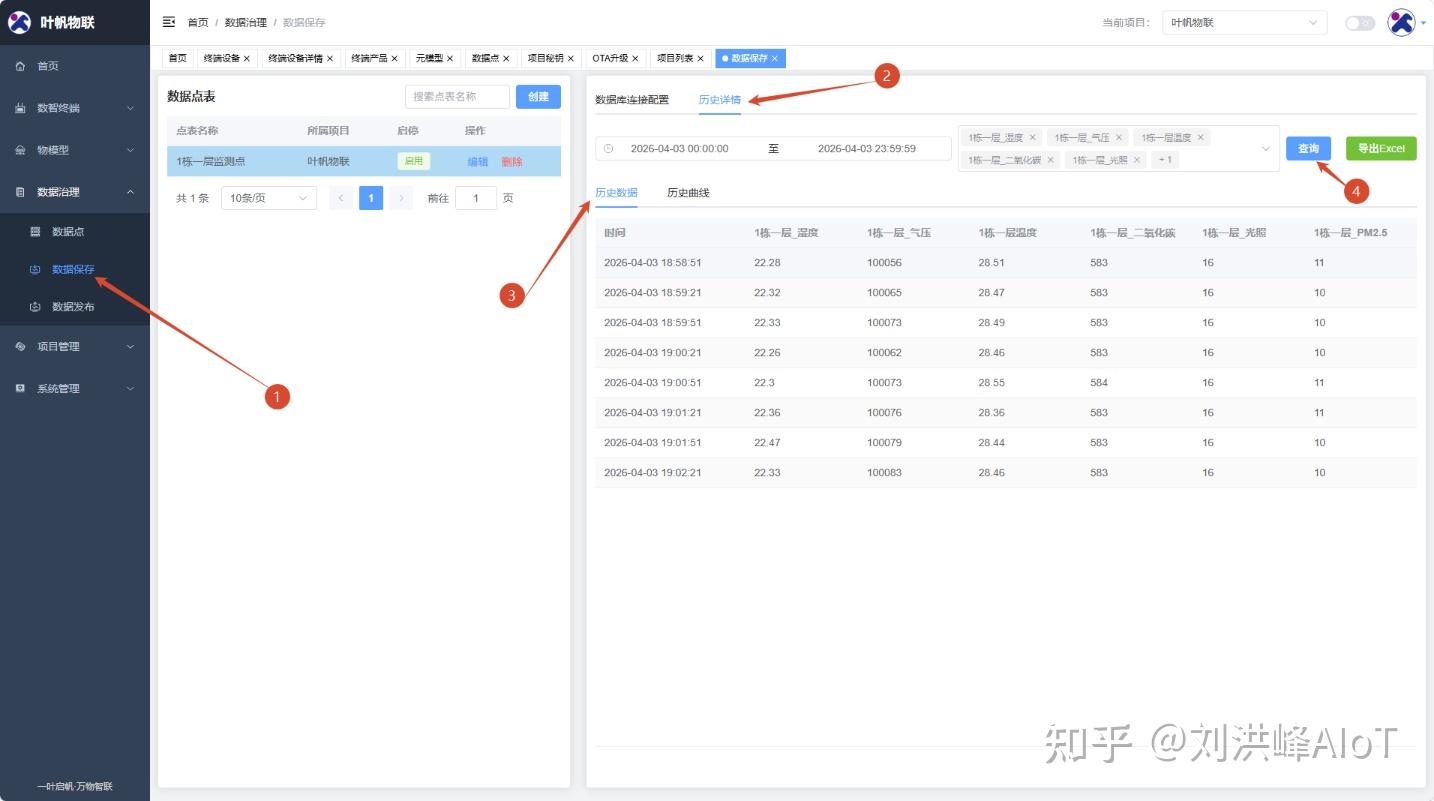Go to previous page in pagination

[340, 198]
